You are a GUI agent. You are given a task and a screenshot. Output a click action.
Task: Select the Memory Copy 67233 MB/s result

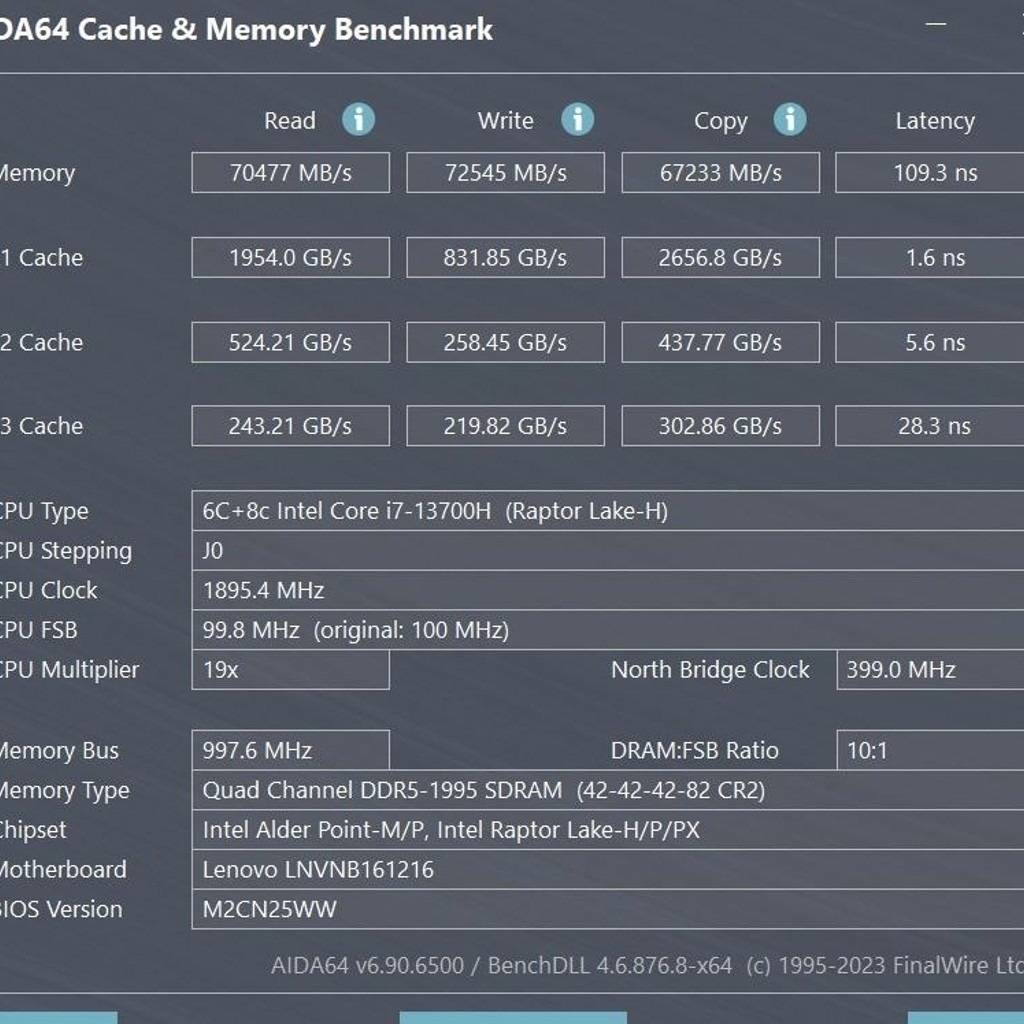tap(720, 173)
